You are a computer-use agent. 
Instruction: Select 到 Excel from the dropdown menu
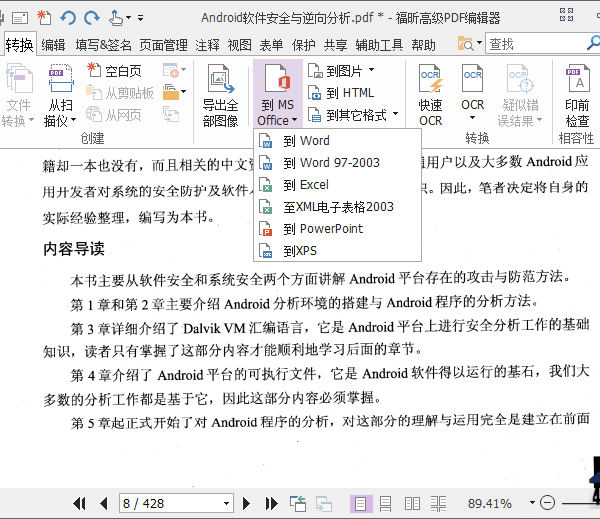pyautogui.click(x=305, y=184)
